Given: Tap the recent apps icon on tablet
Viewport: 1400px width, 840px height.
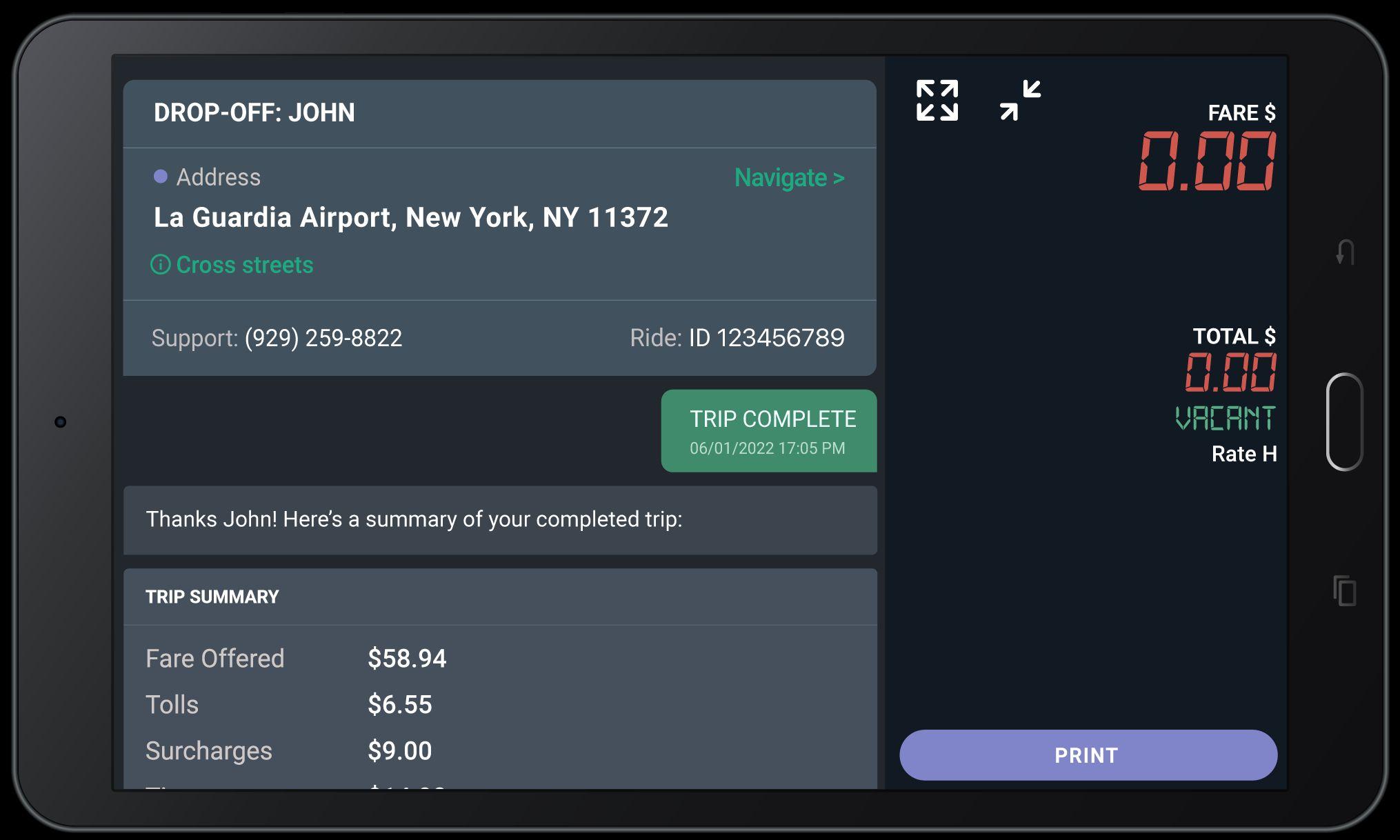Looking at the screenshot, I should point(1344,591).
